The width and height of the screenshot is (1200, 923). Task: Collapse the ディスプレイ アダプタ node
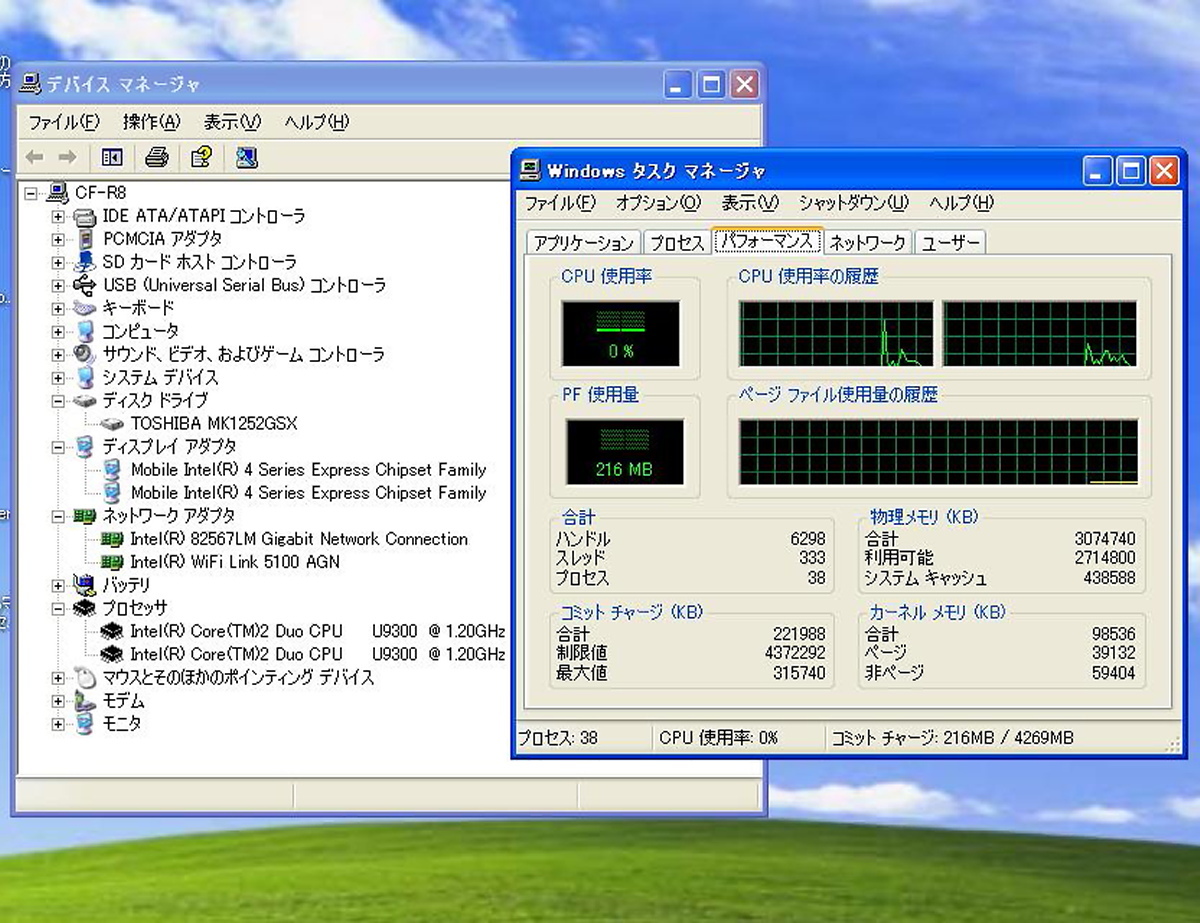coord(58,447)
